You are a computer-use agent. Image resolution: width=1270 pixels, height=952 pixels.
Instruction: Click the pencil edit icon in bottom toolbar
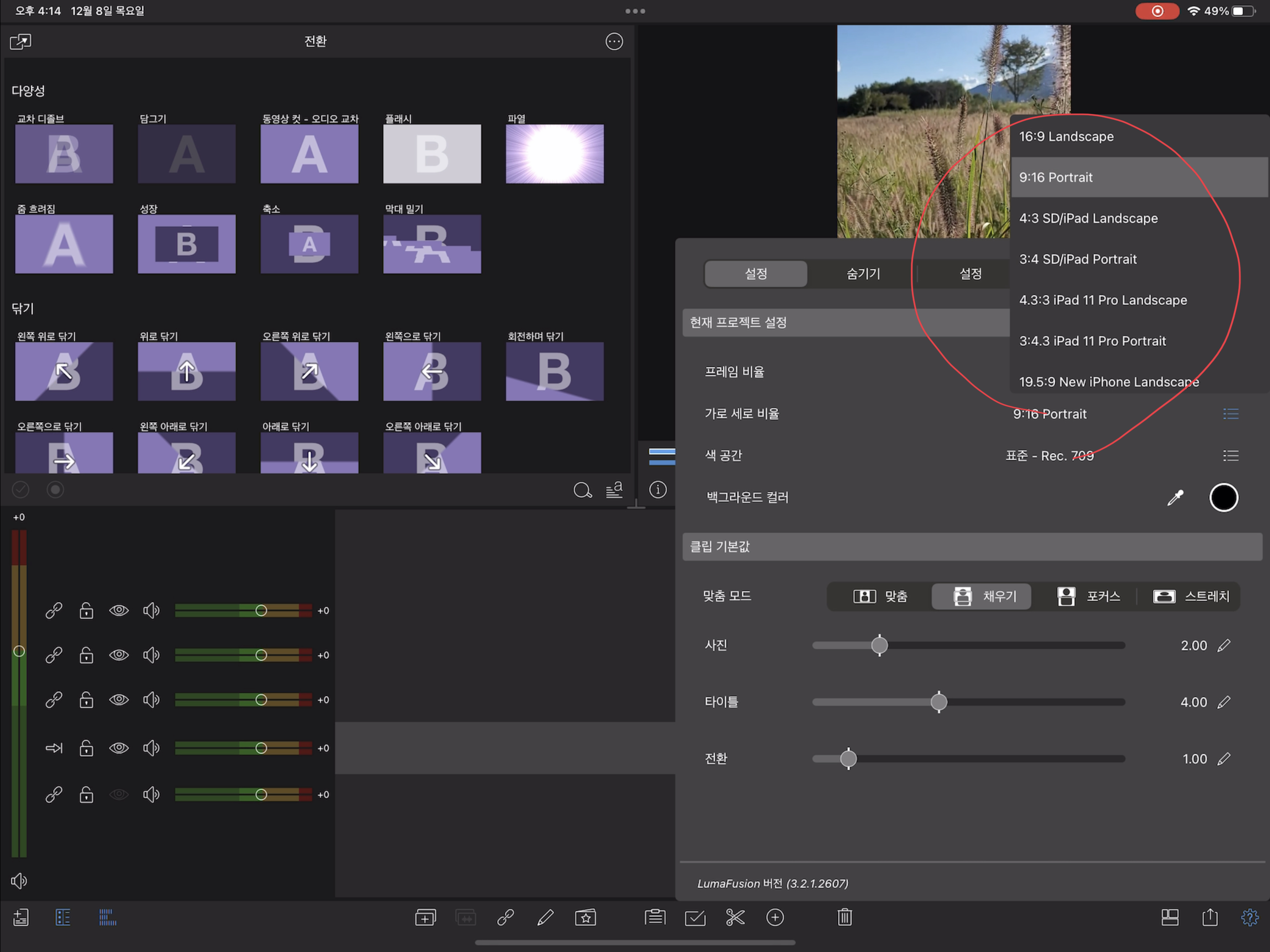pos(545,917)
